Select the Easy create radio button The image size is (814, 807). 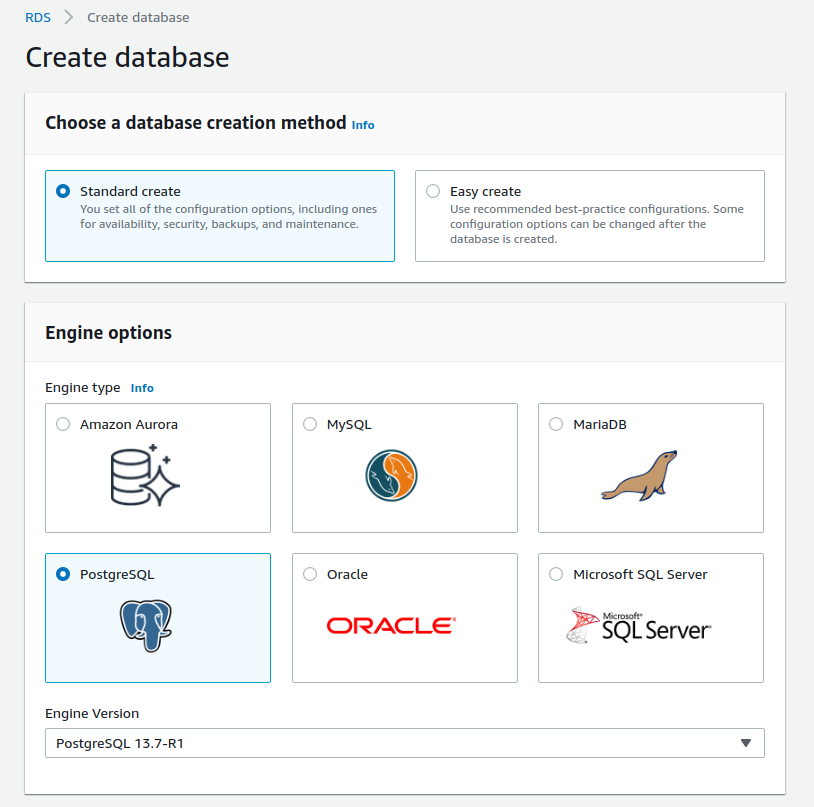pos(433,191)
